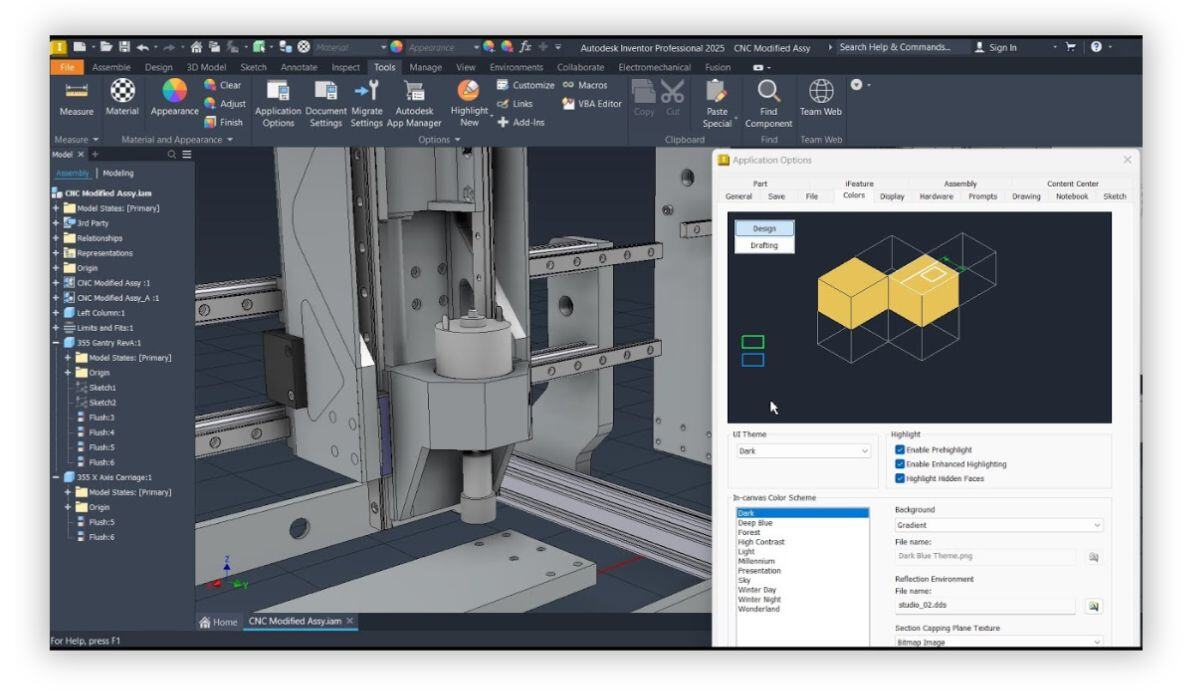The width and height of the screenshot is (1200, 700).
Task: Open the Material browser icon
Action: pyautogui.click(x=122, y=90)
